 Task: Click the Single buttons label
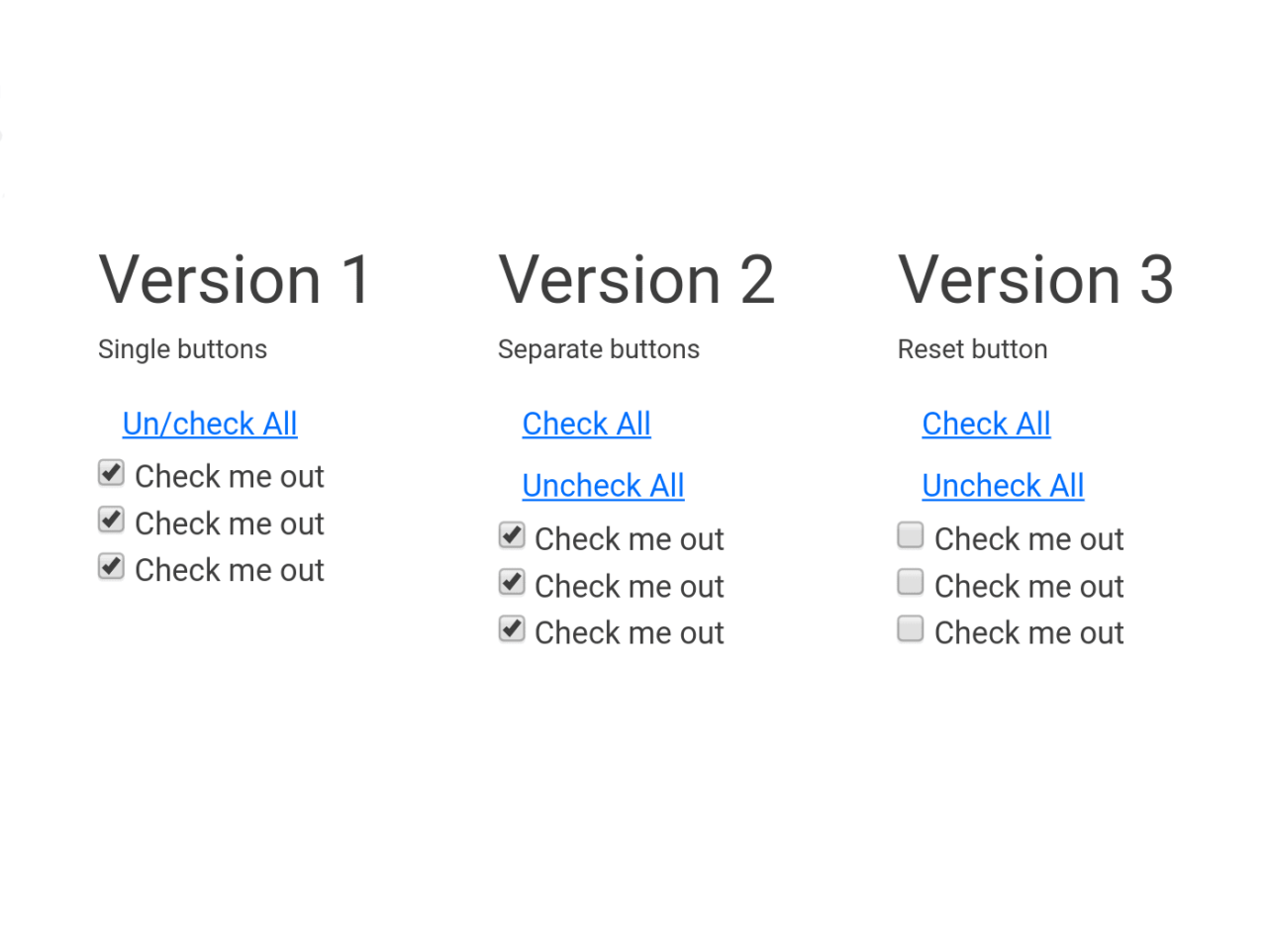pyautogui.click(x=182, y=349)
